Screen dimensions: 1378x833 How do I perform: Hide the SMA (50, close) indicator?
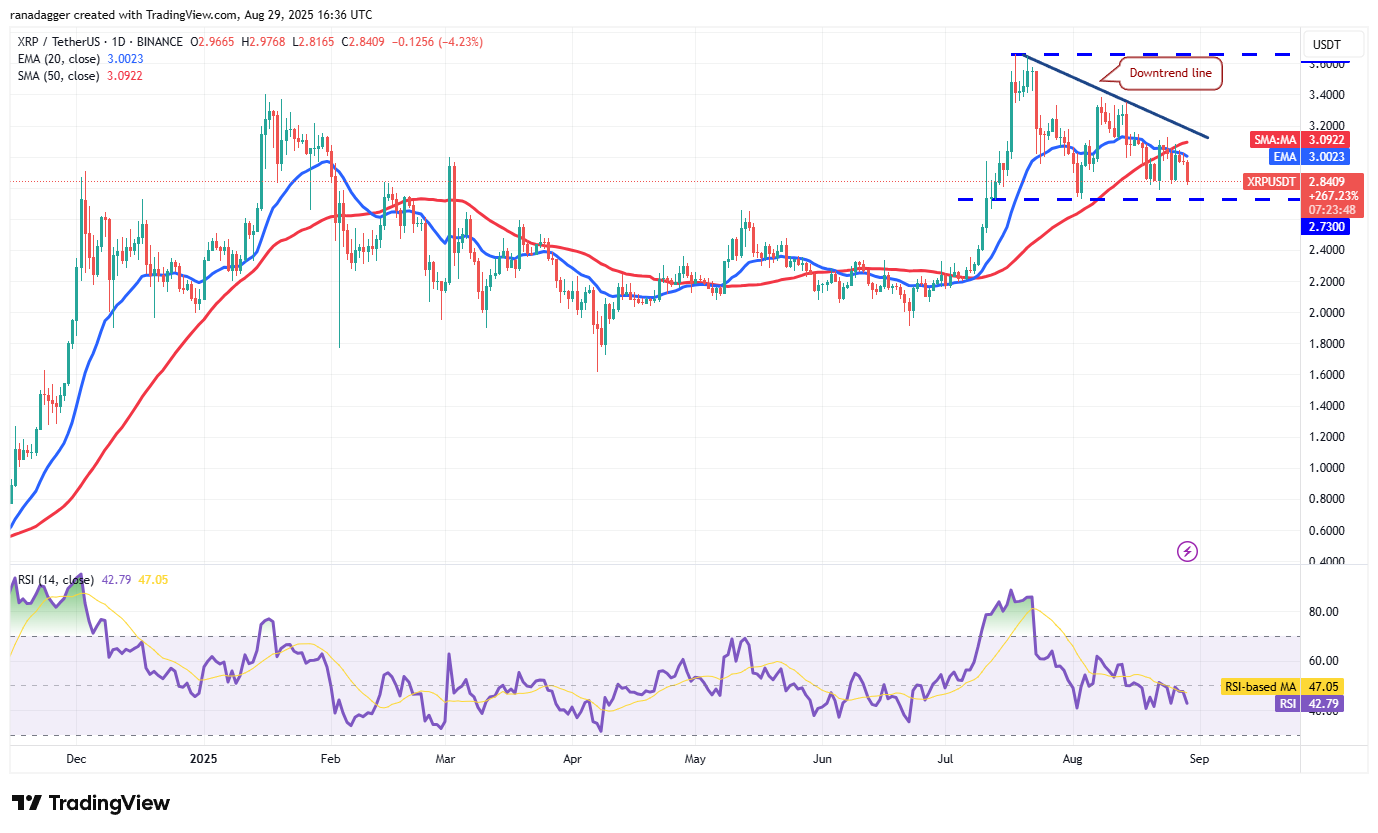pos(60,75)
